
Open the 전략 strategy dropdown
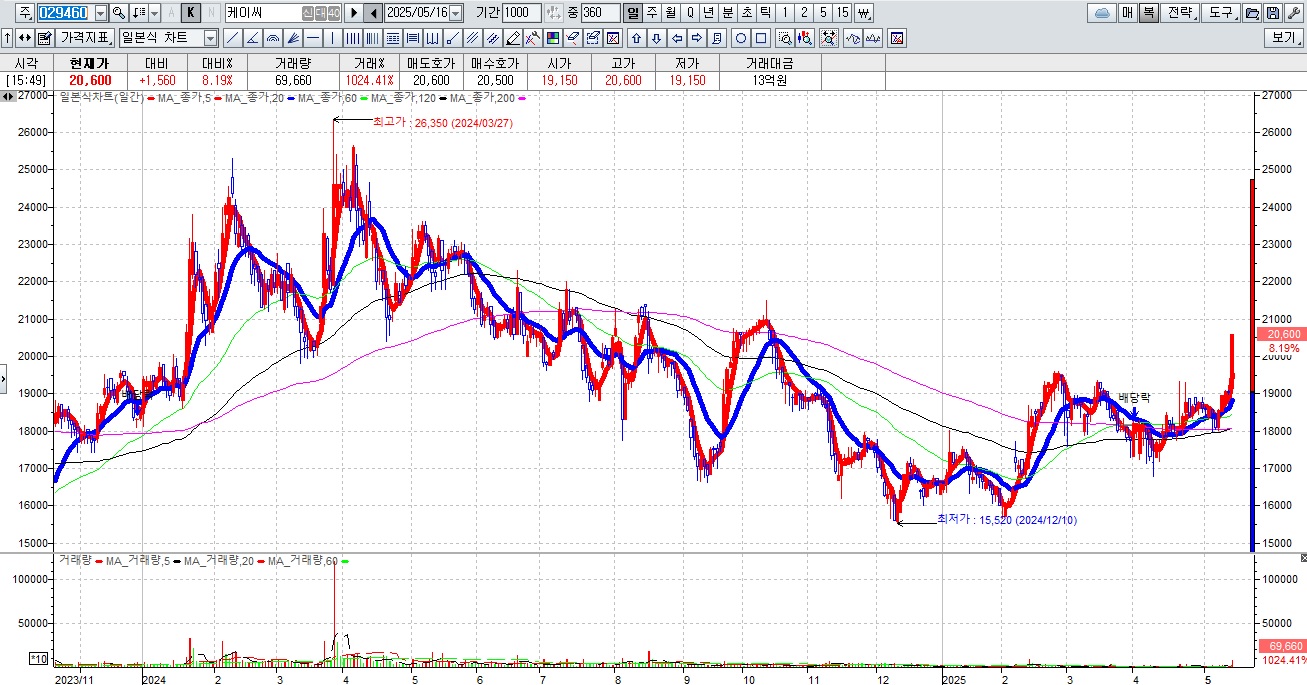tap(1180, 13)
